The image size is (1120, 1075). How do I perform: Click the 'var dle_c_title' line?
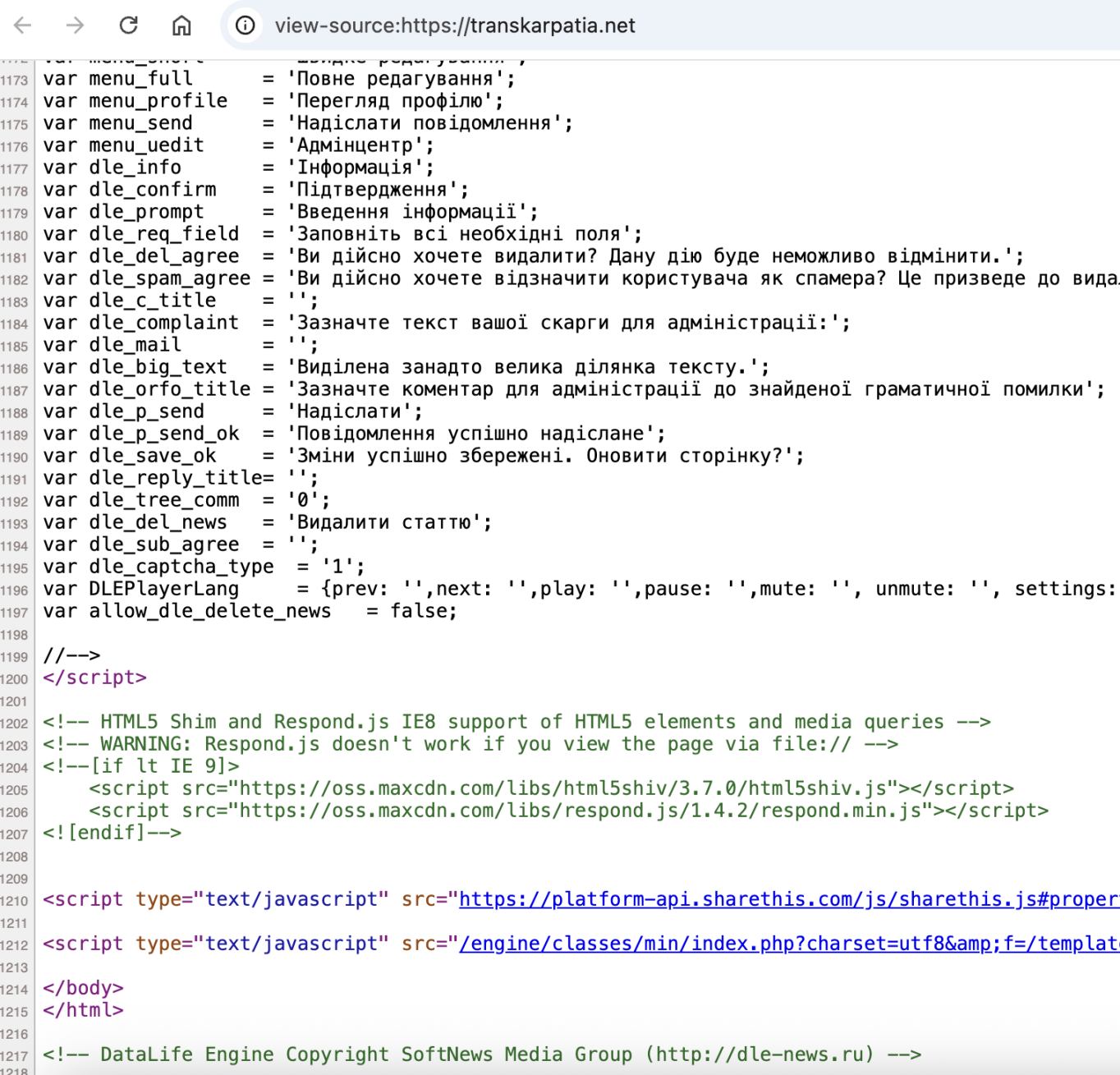(181, 301)
